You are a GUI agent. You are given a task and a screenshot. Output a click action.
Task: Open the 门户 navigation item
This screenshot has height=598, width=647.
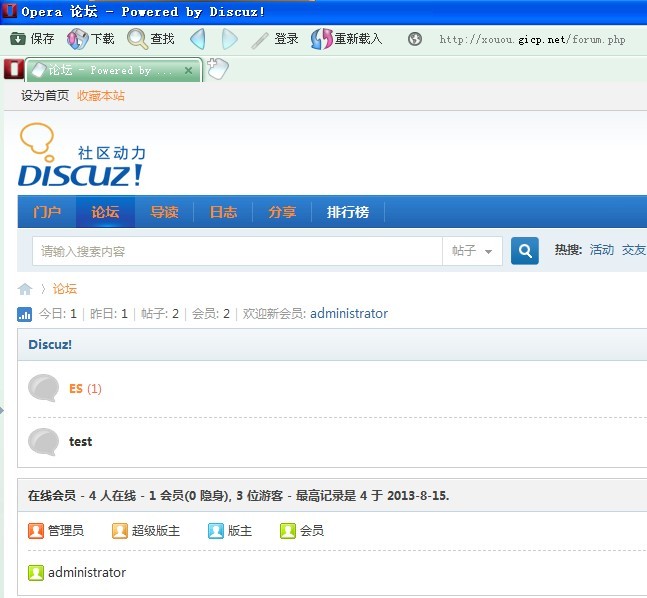[47, 212]
